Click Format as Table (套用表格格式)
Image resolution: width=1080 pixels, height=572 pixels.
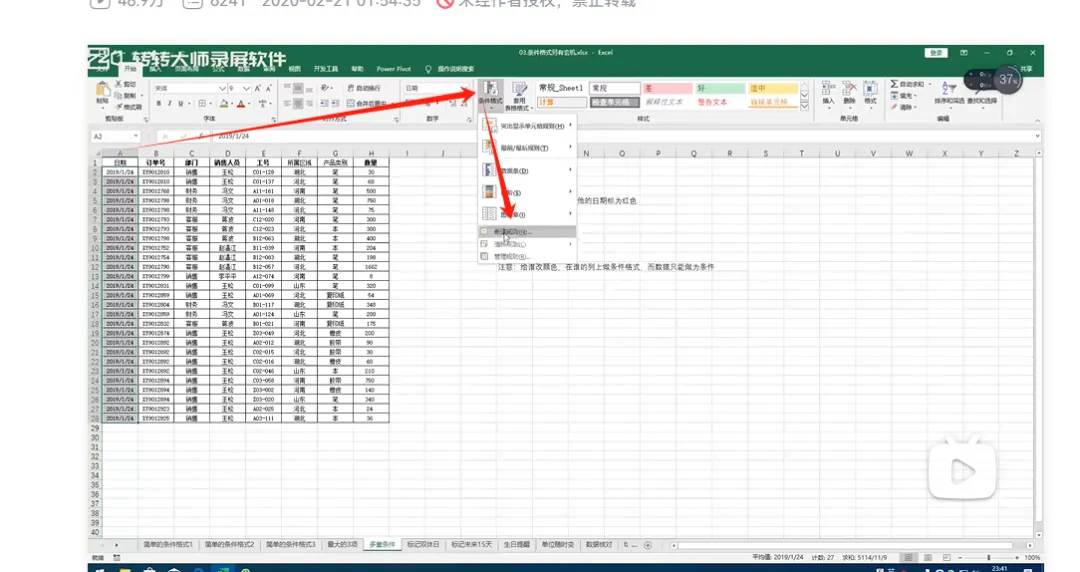519,96
